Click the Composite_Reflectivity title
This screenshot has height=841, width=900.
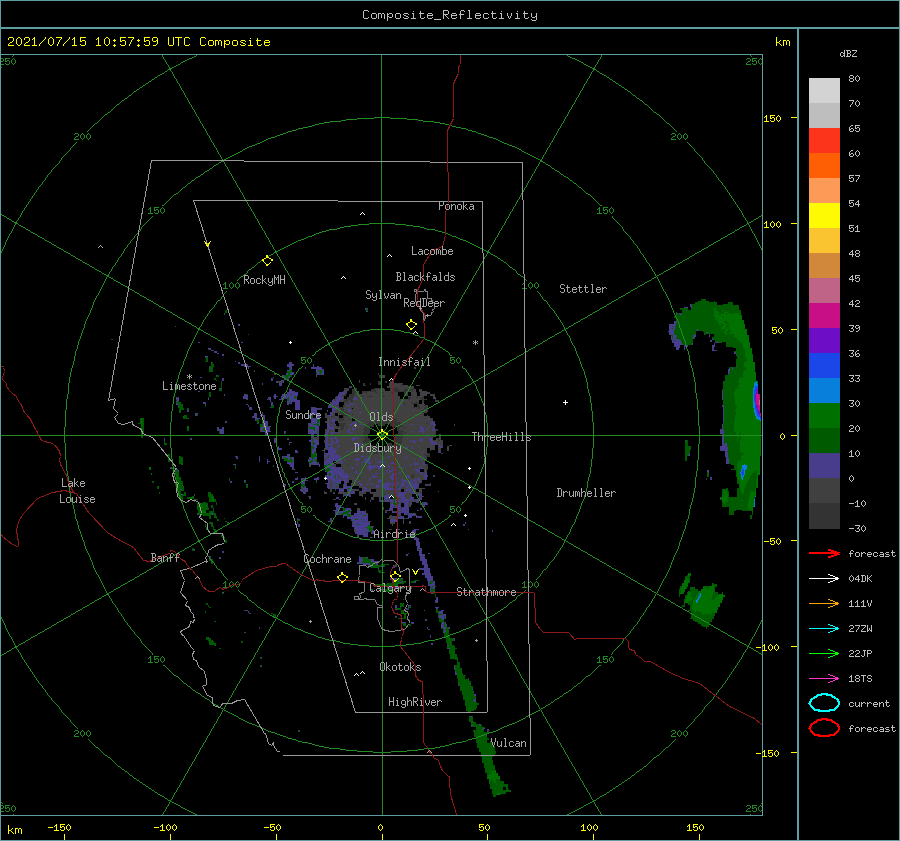point(449,15)
